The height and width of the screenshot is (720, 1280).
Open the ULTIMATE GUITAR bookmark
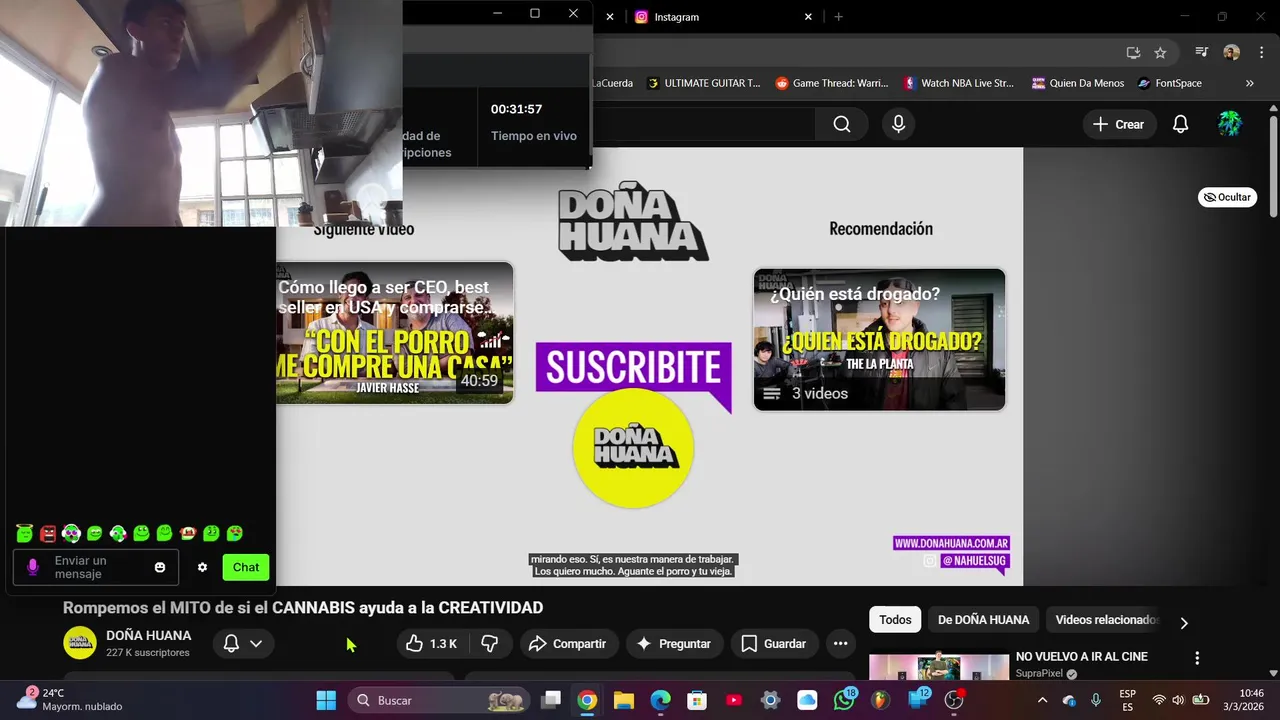point(703,83)
